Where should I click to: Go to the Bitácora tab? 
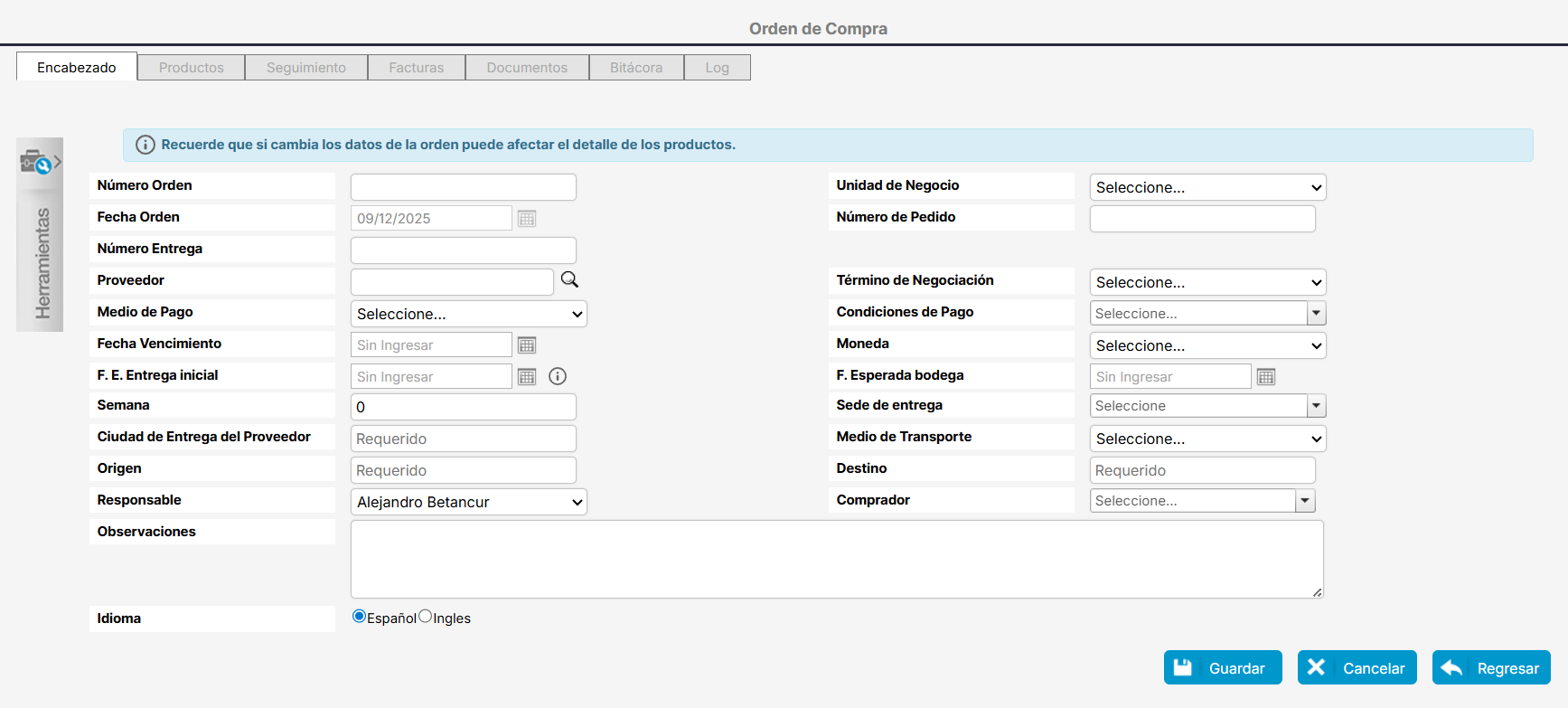point(635,68)
